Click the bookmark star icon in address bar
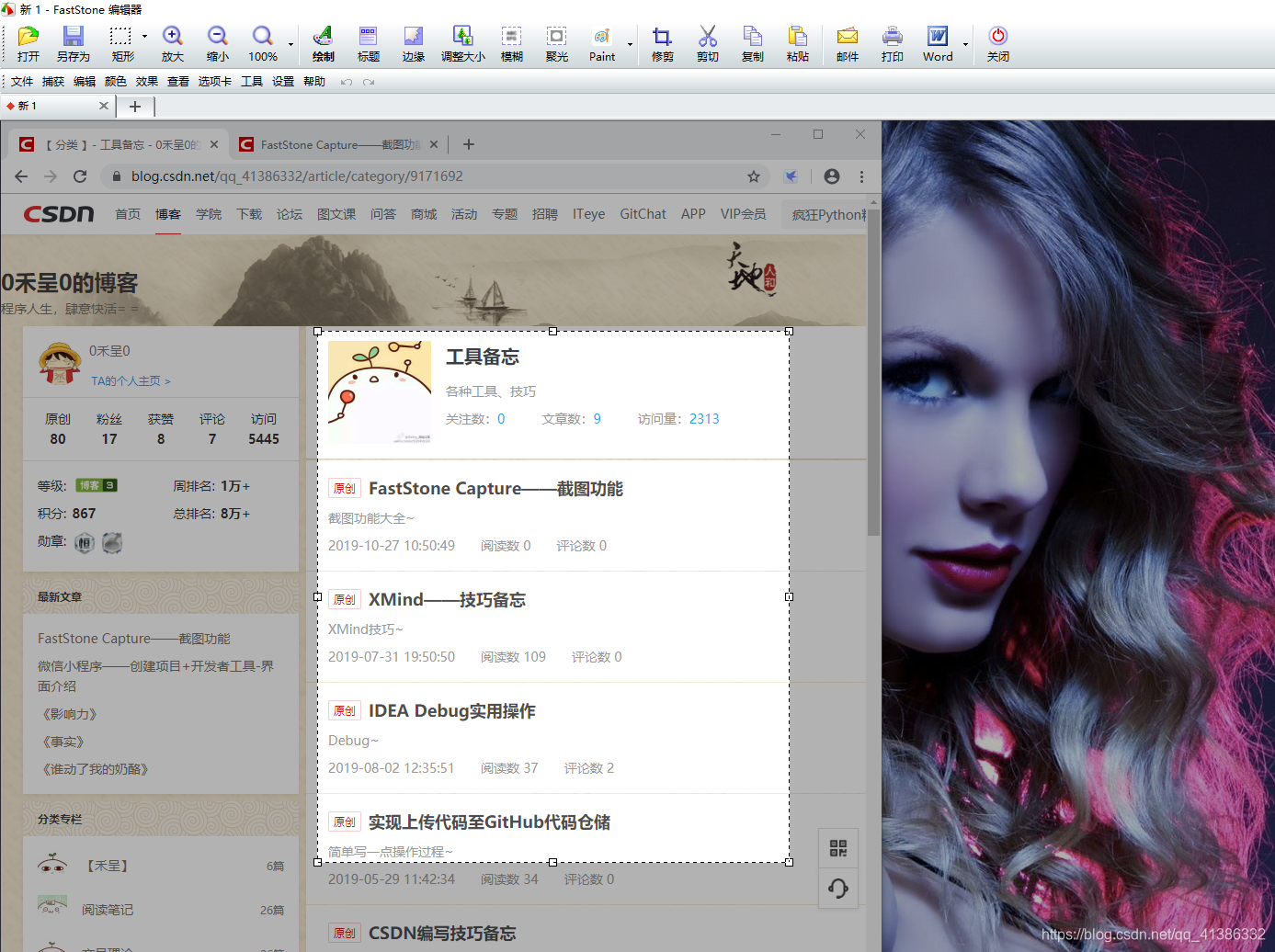The image size is (1275, 952). [754, 176]
